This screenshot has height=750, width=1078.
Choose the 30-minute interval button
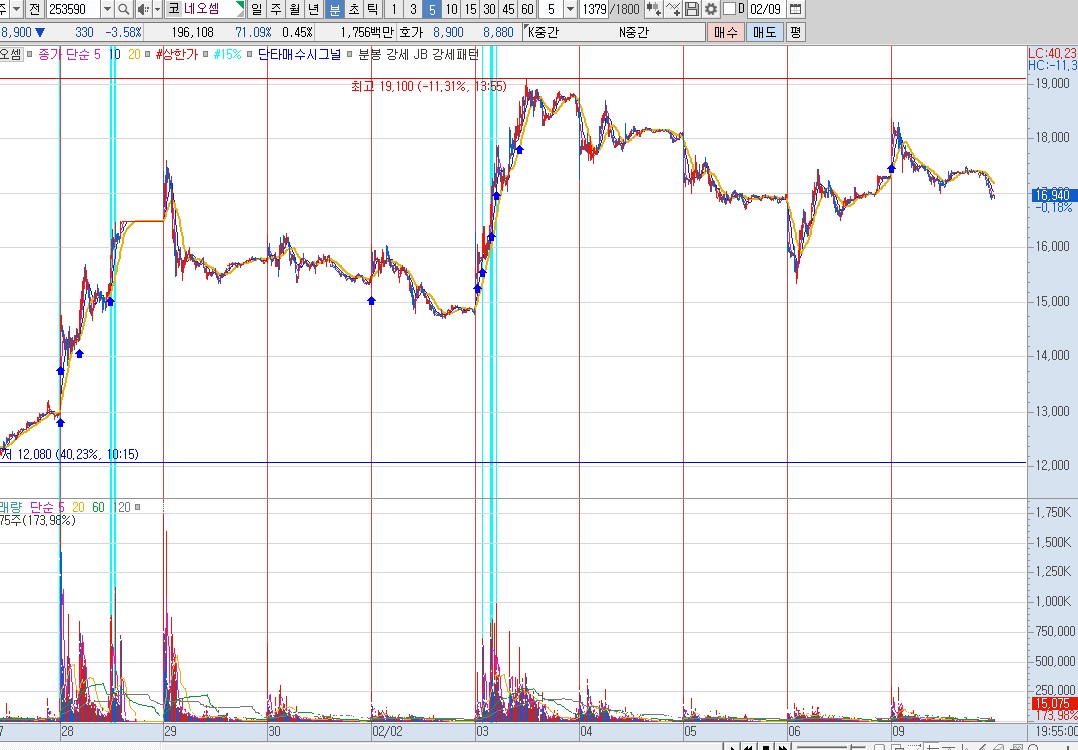click(x=490, y=9)
